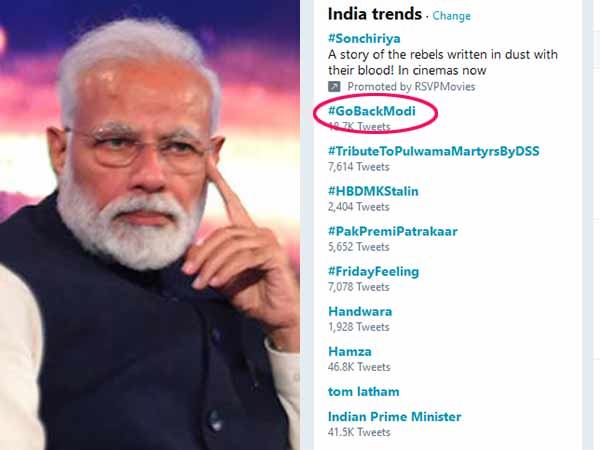The image size is (600, 450).
Task: Open the Handwara trending topic
Action: click(360, 311)
